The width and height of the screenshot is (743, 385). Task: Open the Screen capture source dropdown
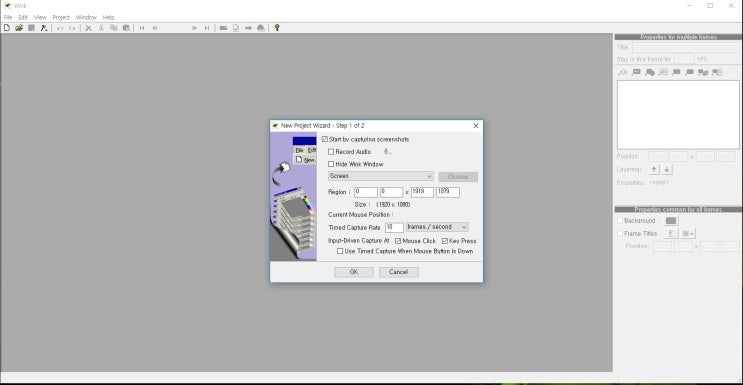pos(381,176)
